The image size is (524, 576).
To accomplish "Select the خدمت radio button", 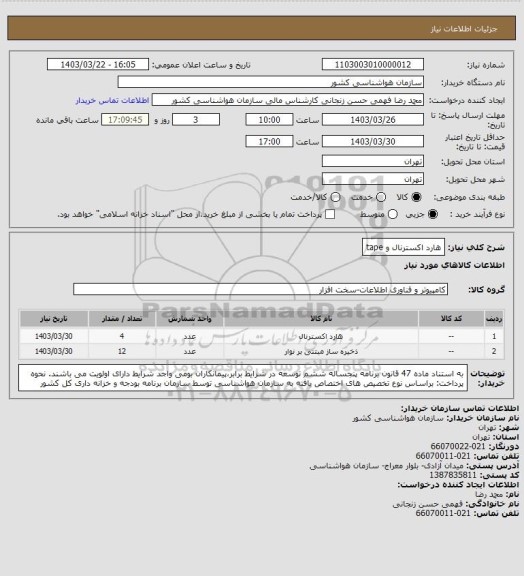I will pos(381,197).
